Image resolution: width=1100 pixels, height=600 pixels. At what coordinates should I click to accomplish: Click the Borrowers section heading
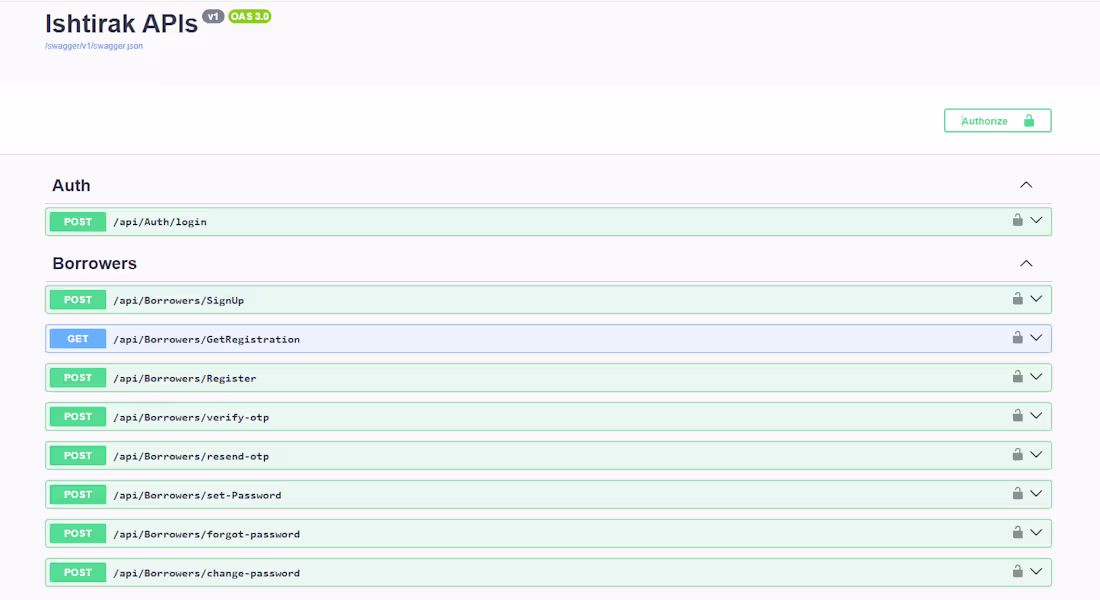coord(95,263)
